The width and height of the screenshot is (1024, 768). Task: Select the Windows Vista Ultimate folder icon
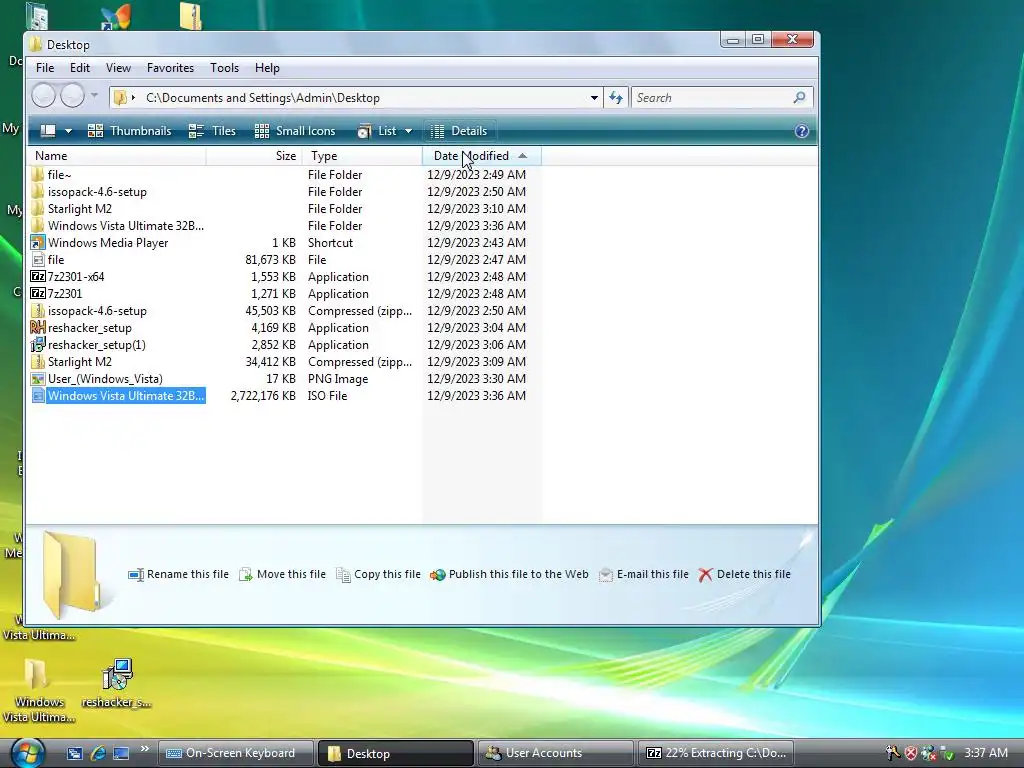38,225
